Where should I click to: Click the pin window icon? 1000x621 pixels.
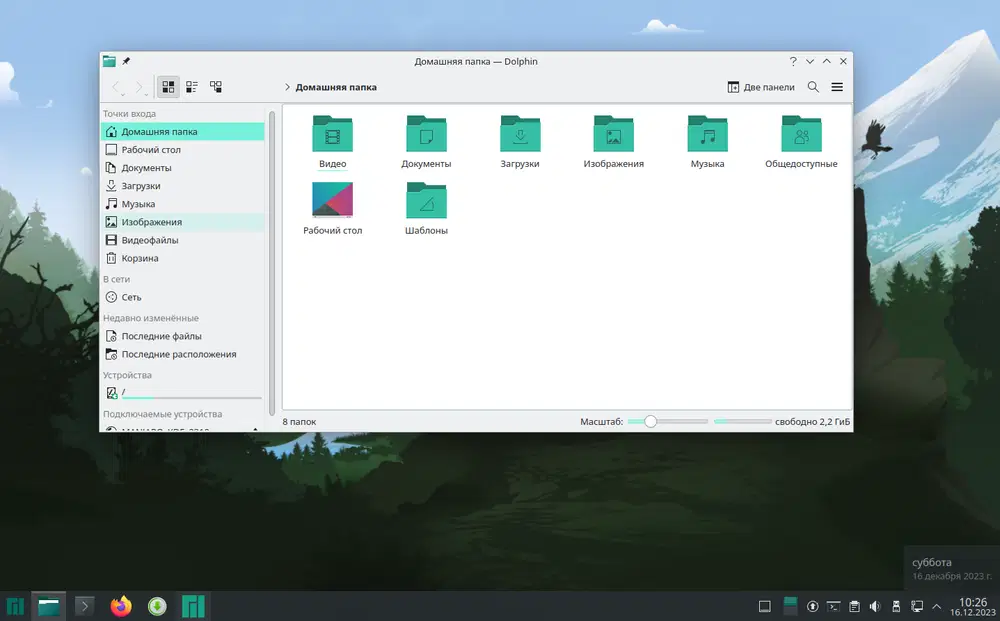126,61
